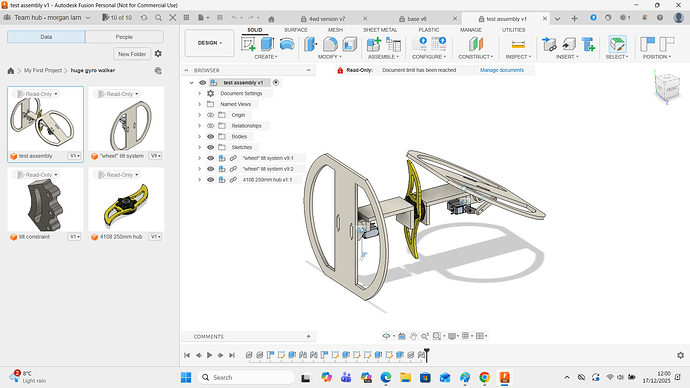The height and width of the screenshot is (388, 690).
Task: Open the 4wd version v7 document tab
Action: pyautogui.click(x=327, y=19)
